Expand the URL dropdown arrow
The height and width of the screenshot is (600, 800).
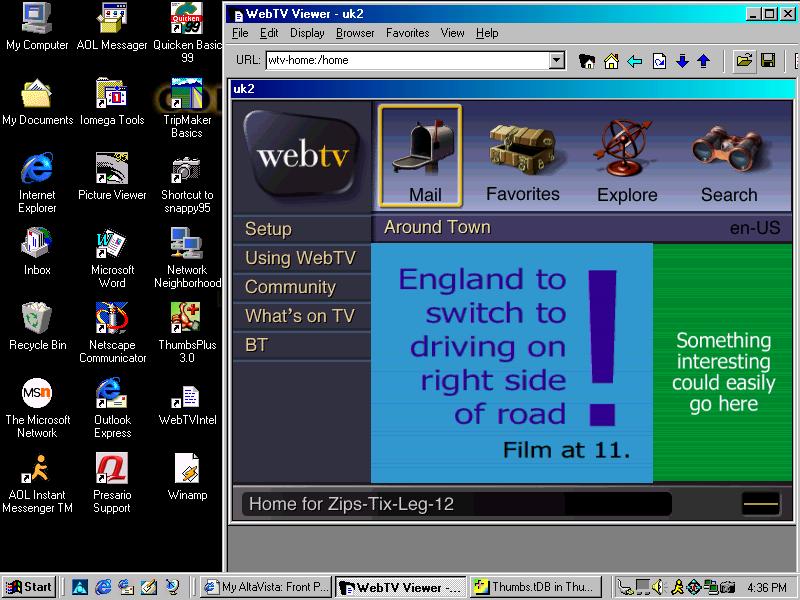(557, 60)
